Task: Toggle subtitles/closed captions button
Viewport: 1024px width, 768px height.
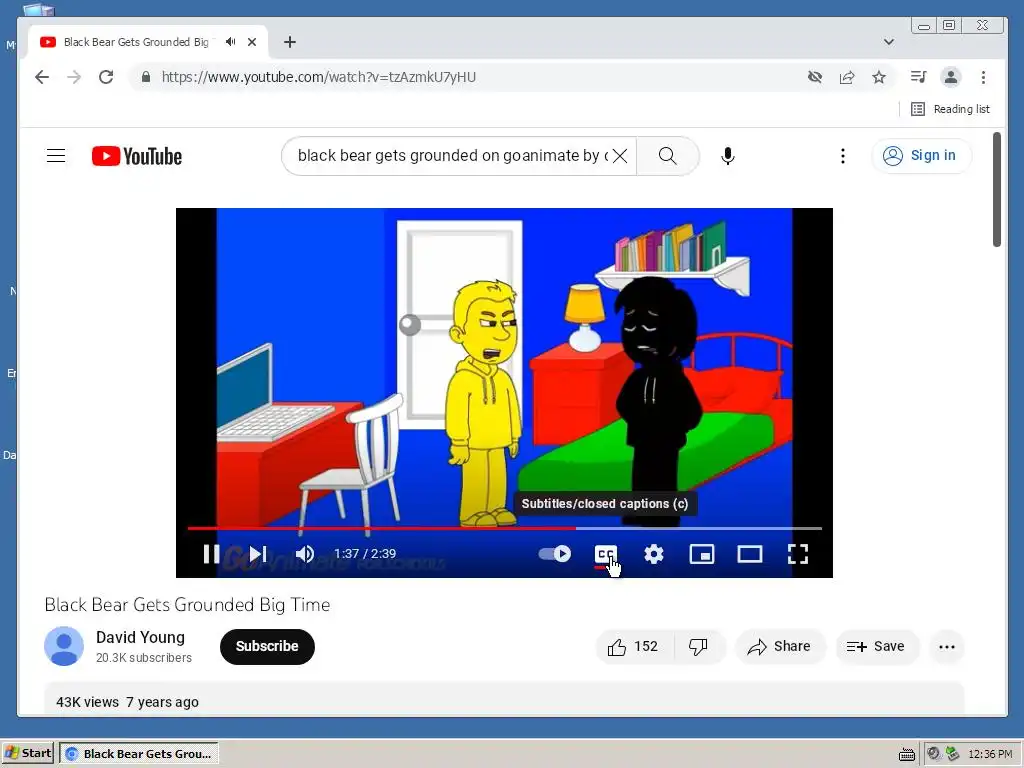Action: (605, 554)
